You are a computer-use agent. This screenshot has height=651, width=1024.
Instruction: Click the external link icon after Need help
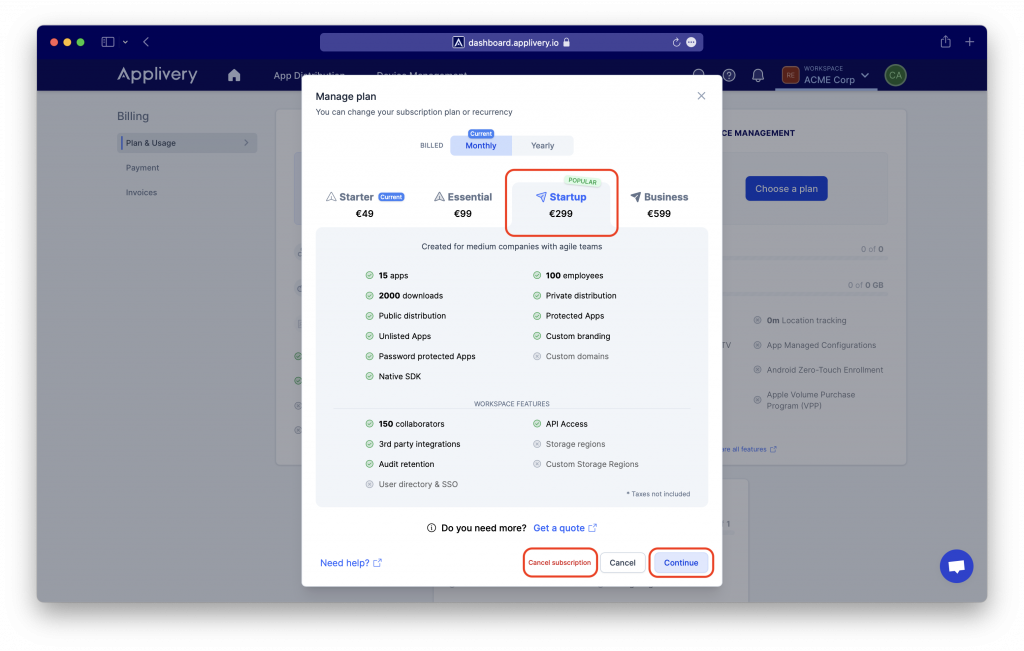pyautogui.click(x=377, y=563)
